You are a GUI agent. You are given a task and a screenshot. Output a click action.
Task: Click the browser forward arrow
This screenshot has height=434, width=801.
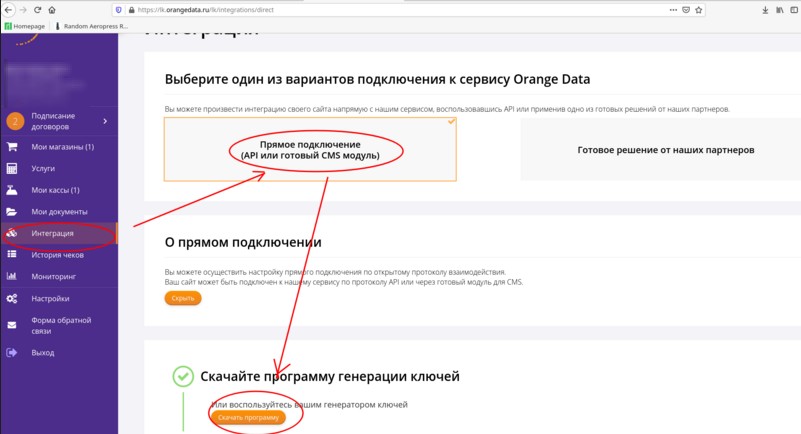pos(23,10)
